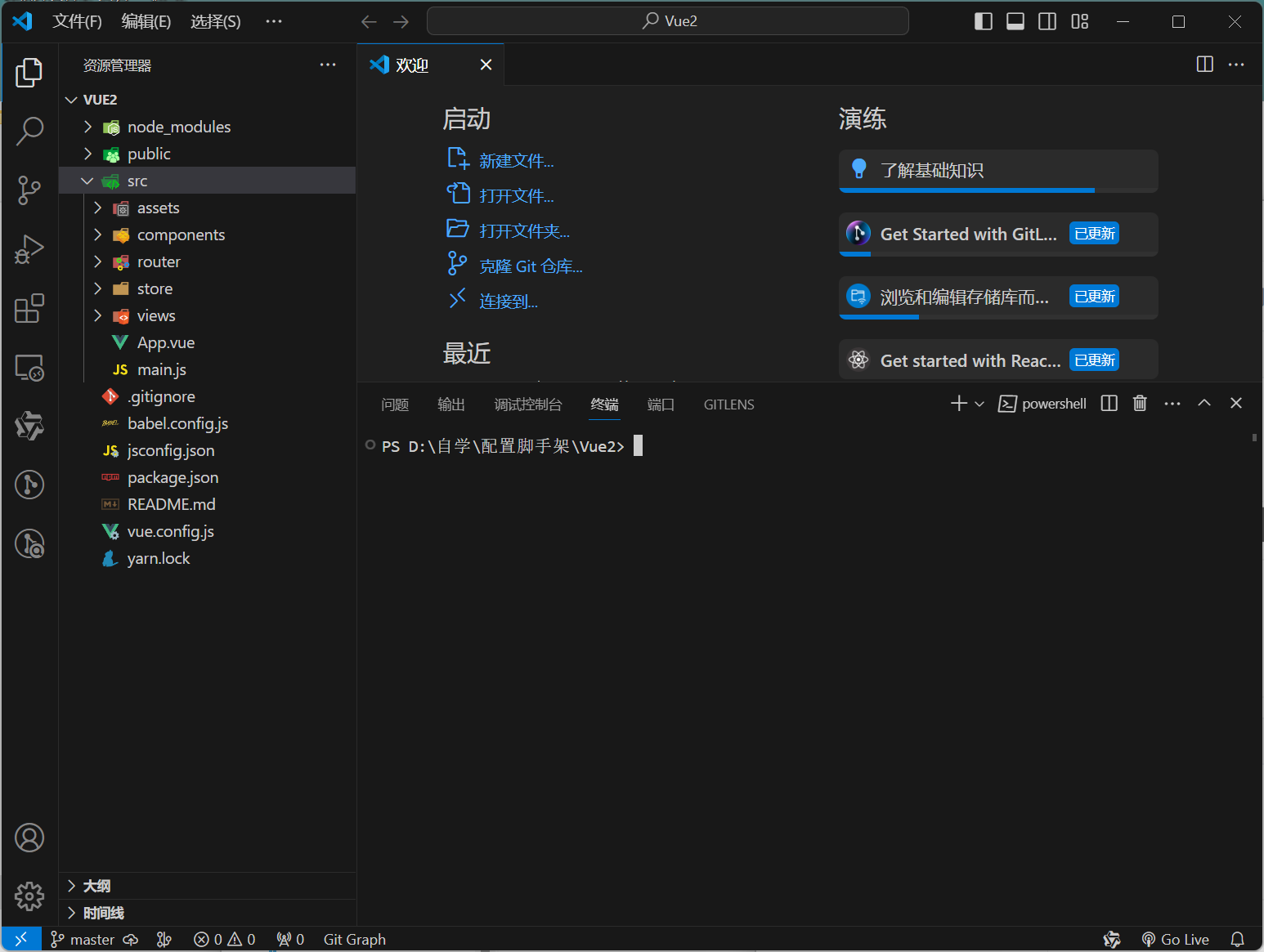Open the Accounts icon
The width and height of the screenshot is (1264, 952).
coord(29,838)
